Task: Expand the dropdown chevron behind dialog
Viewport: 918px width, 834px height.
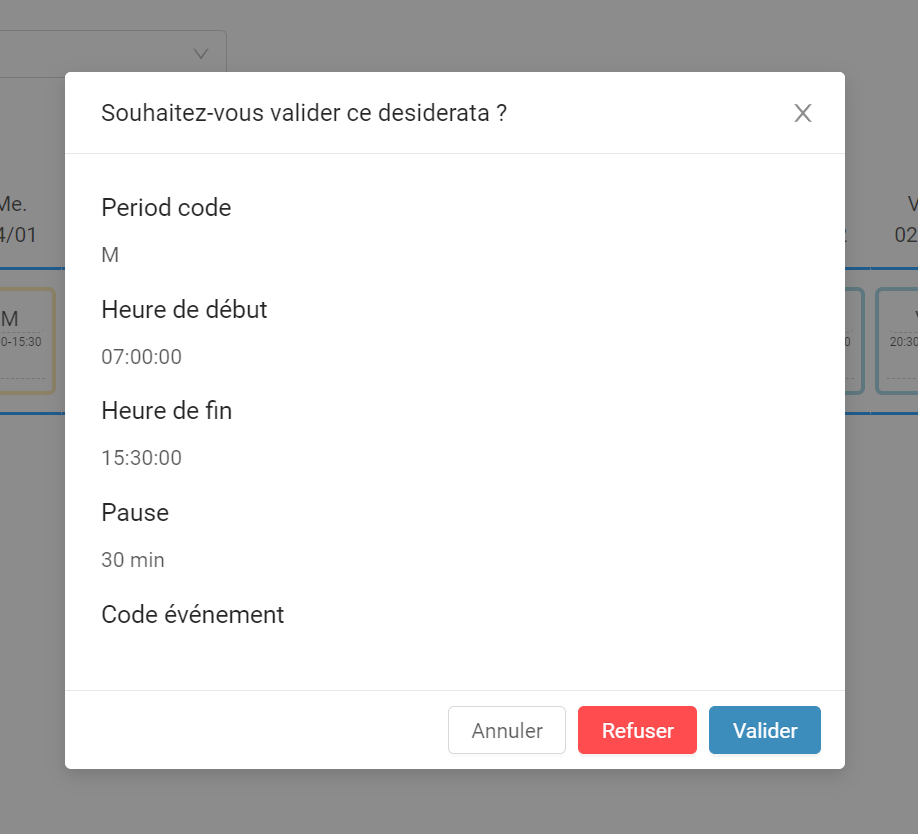Action: tap(201, 54)
